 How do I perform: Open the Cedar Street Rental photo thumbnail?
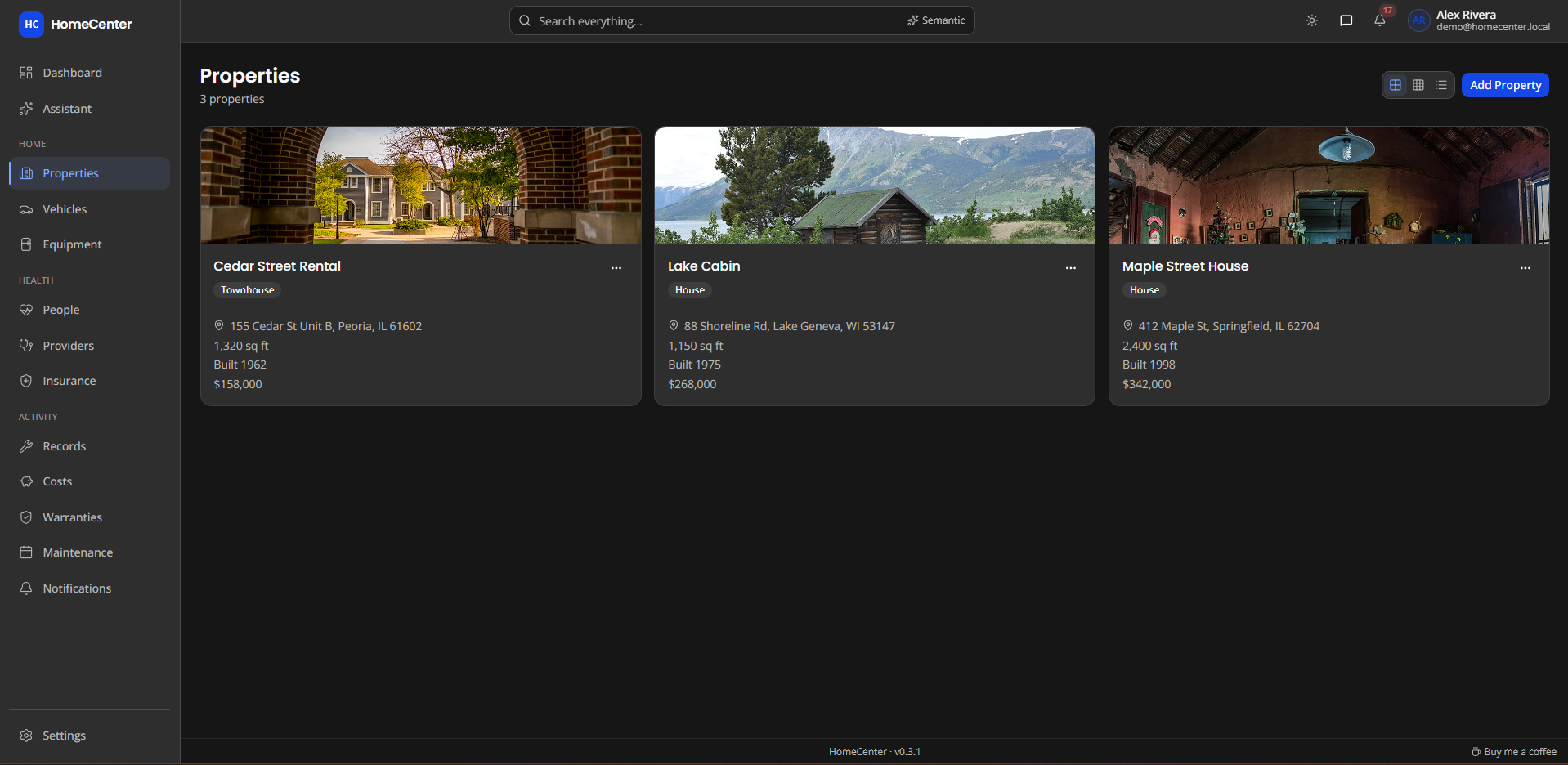point(421,185)
